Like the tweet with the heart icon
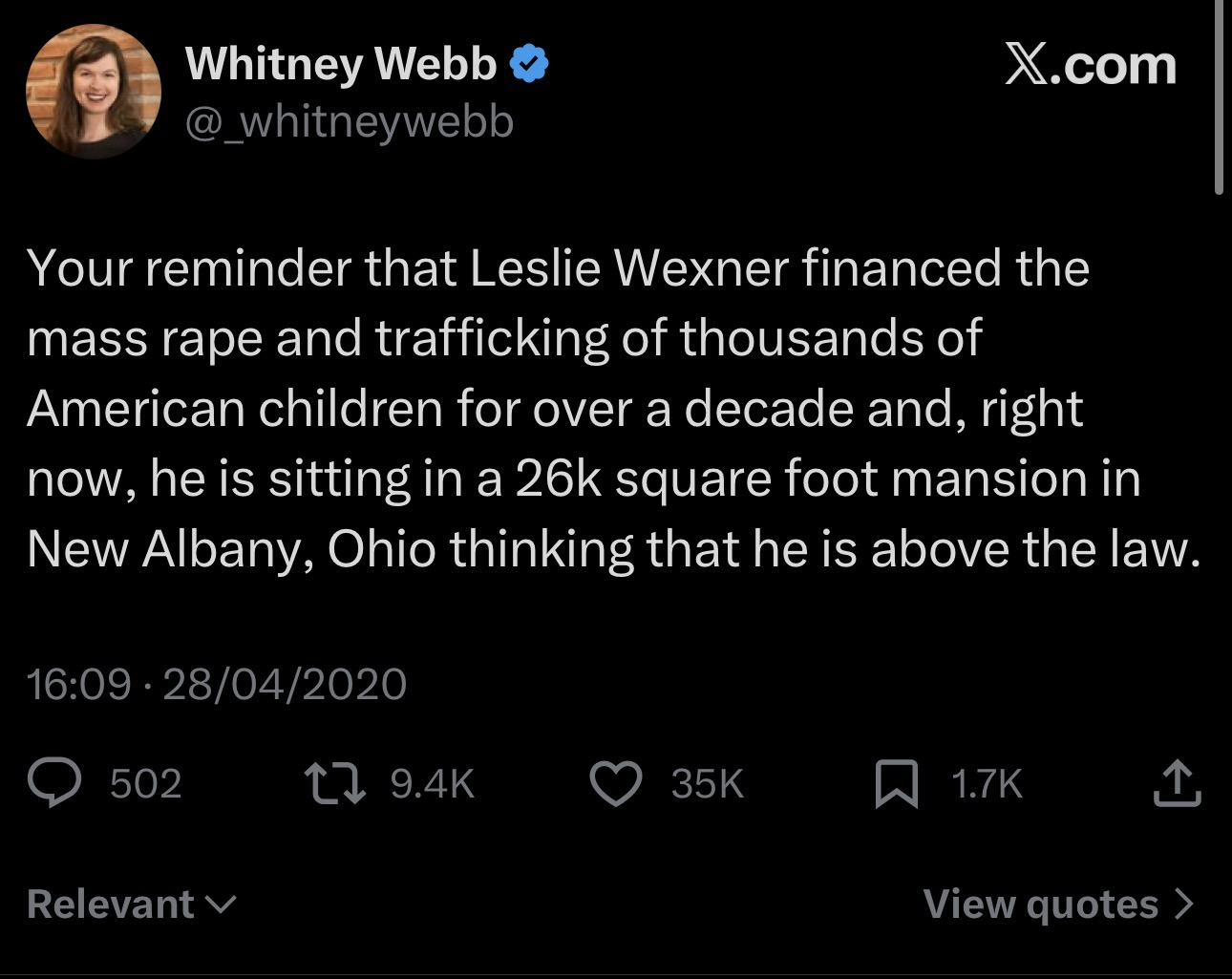The width and height of the screenshot is (1232, 979). coord(616,784)
